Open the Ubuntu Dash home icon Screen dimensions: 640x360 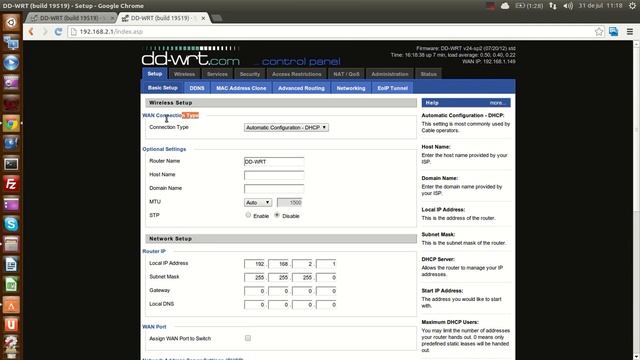coord(11,22)
